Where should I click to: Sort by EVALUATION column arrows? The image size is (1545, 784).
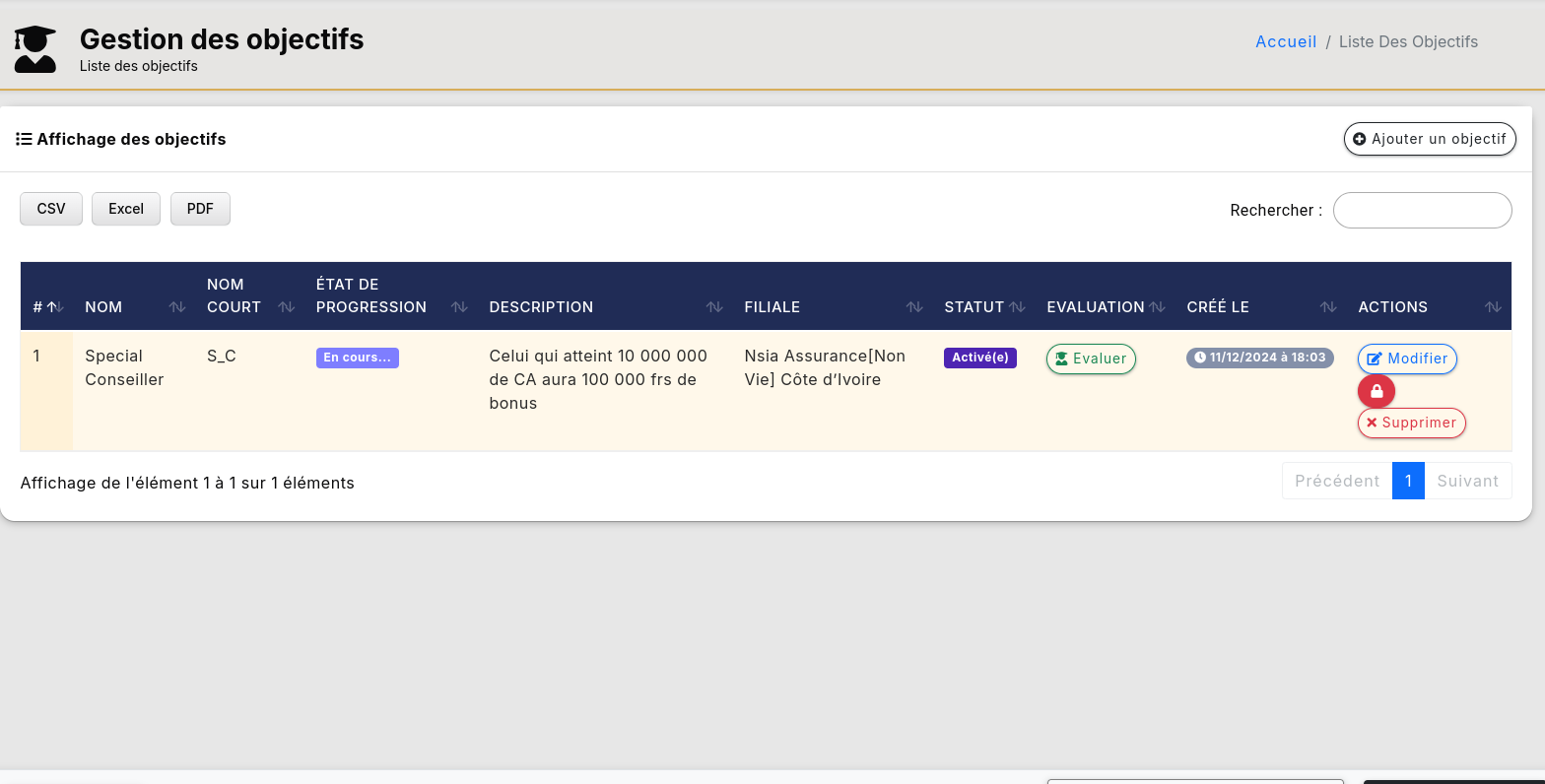click(x=1158, y=307)
